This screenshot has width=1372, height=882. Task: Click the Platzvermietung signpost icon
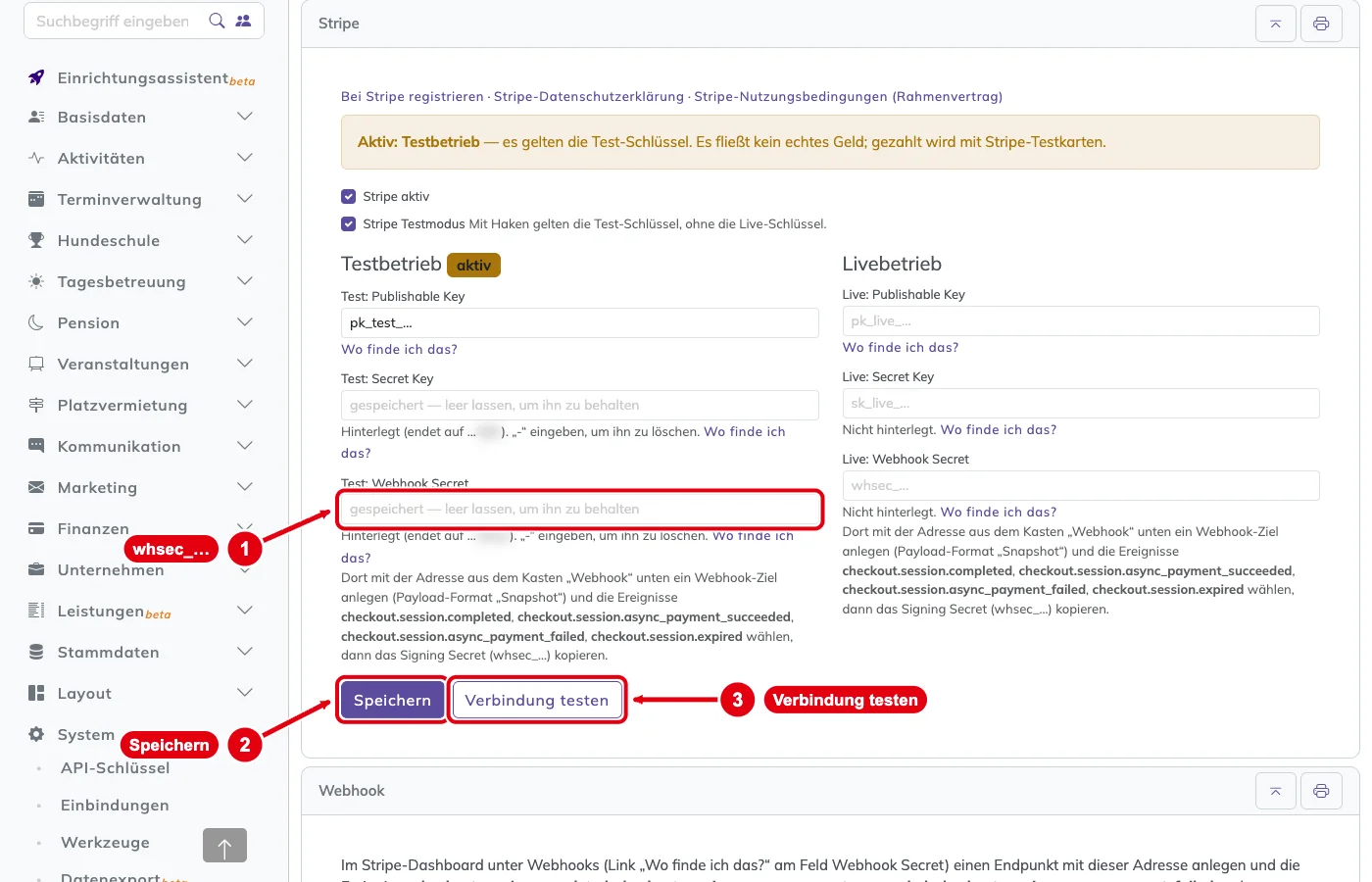pyautogui.click(x=36, y=405)
